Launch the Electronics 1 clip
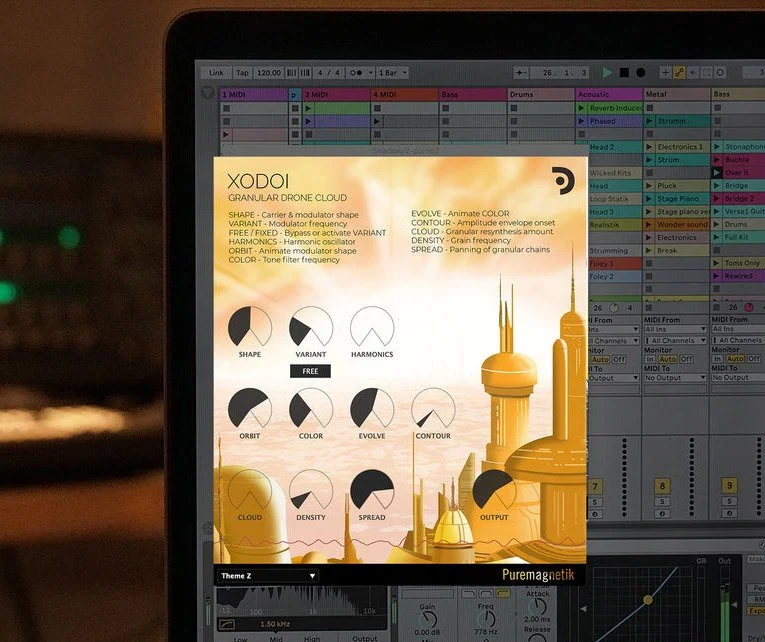This screenshot has width=765, height=642. [x=649, y=147]
